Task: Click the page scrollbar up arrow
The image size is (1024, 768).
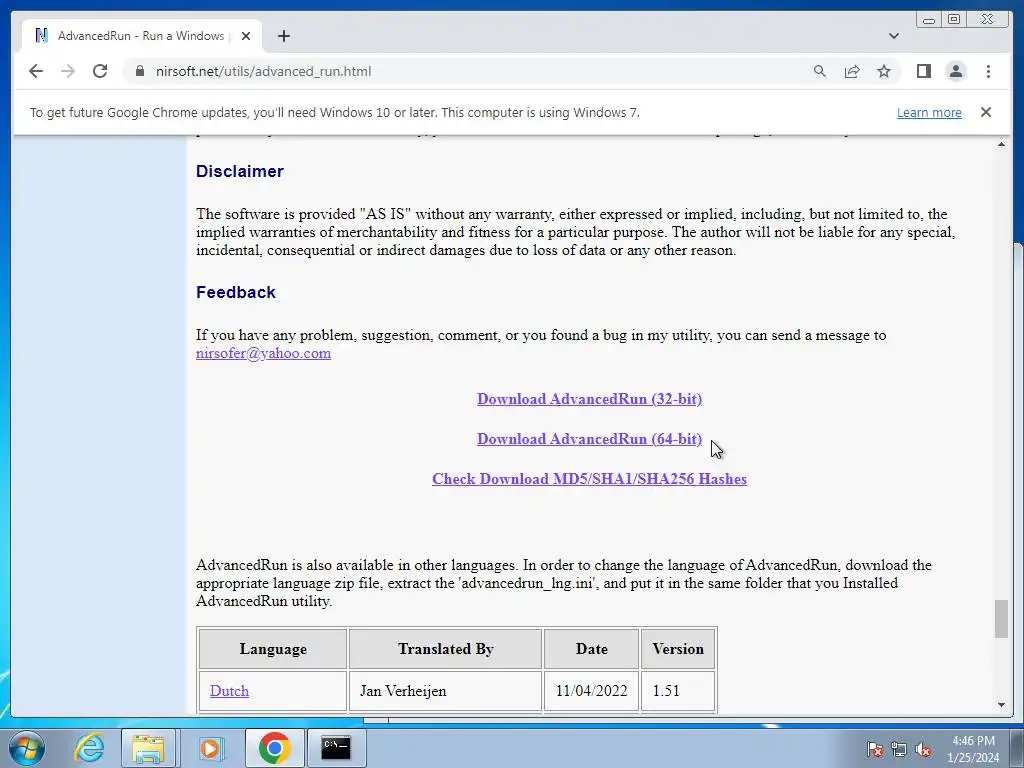Action: [1001, 144]
